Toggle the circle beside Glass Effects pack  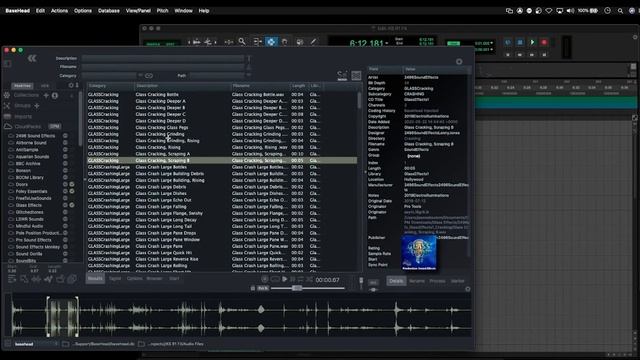(65, 205)
